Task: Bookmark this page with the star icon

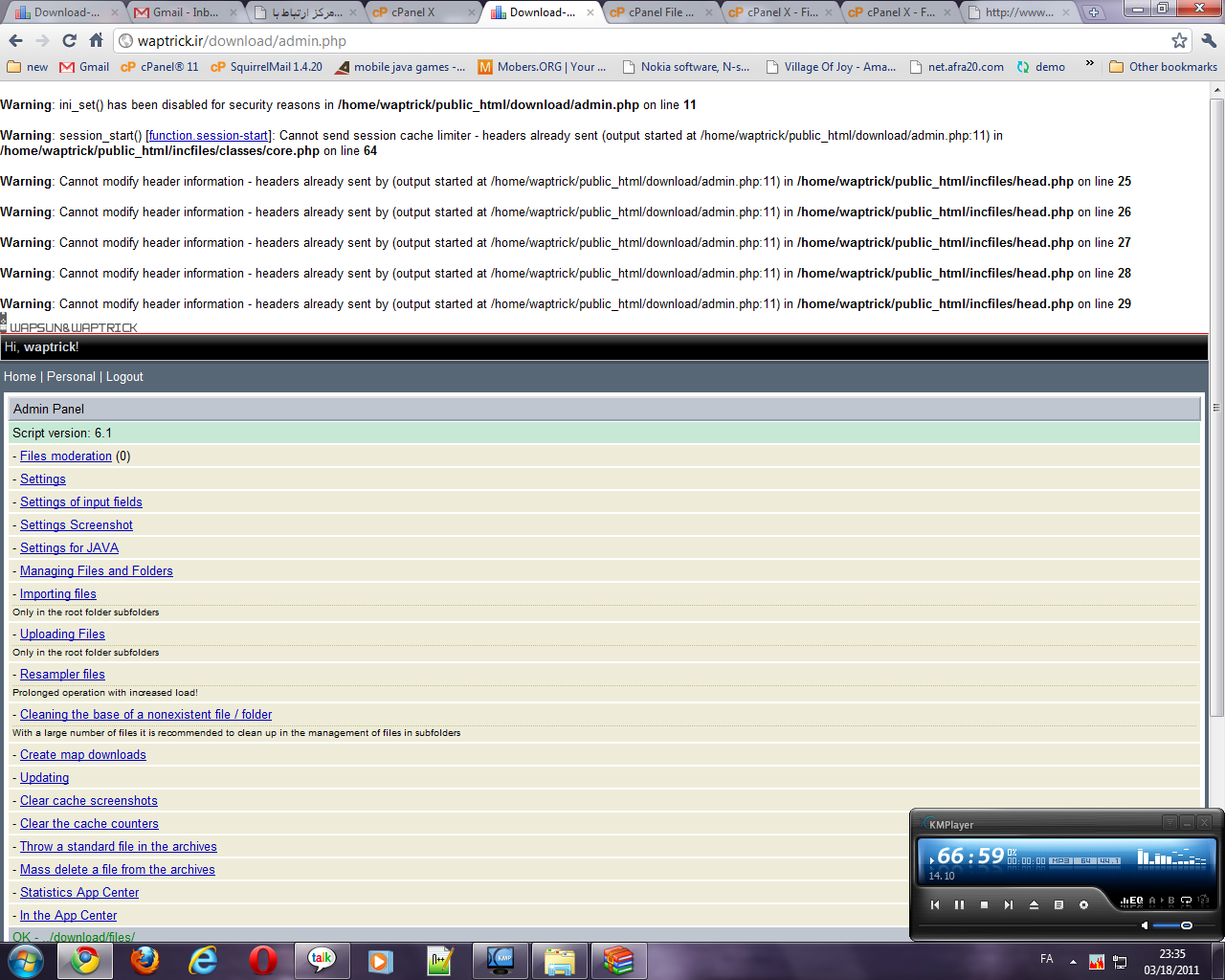Action: point(1179,41)
